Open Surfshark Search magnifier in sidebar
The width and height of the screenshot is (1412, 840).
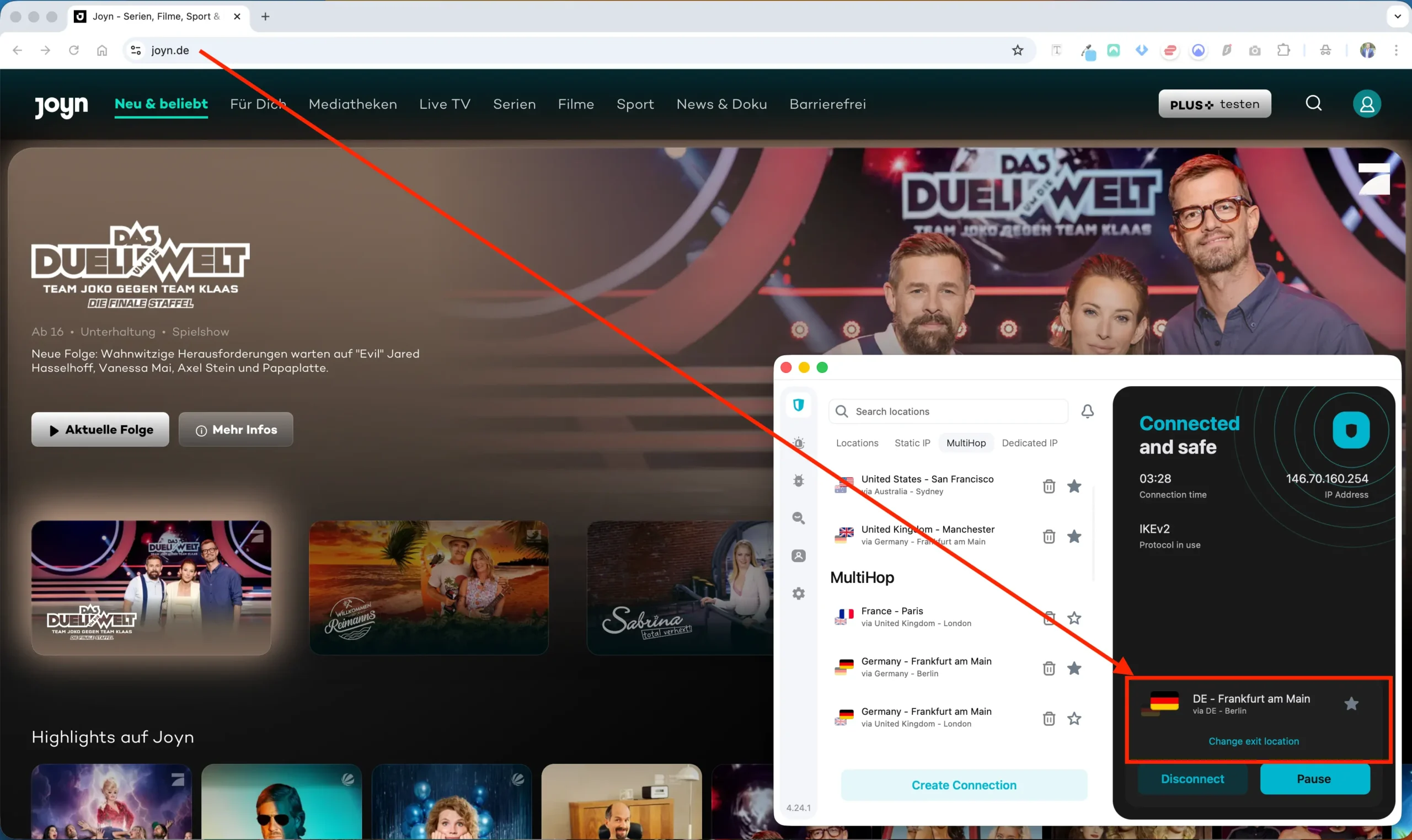[x=799, y=518]
